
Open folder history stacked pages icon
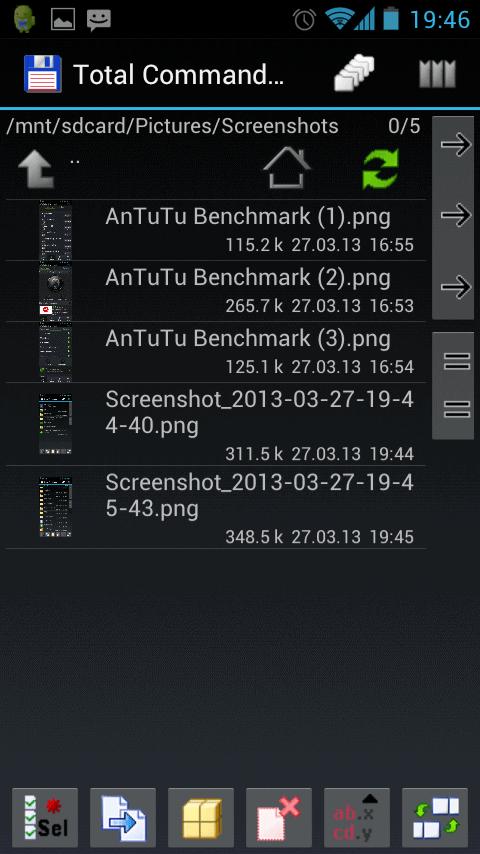coord(354,73)
